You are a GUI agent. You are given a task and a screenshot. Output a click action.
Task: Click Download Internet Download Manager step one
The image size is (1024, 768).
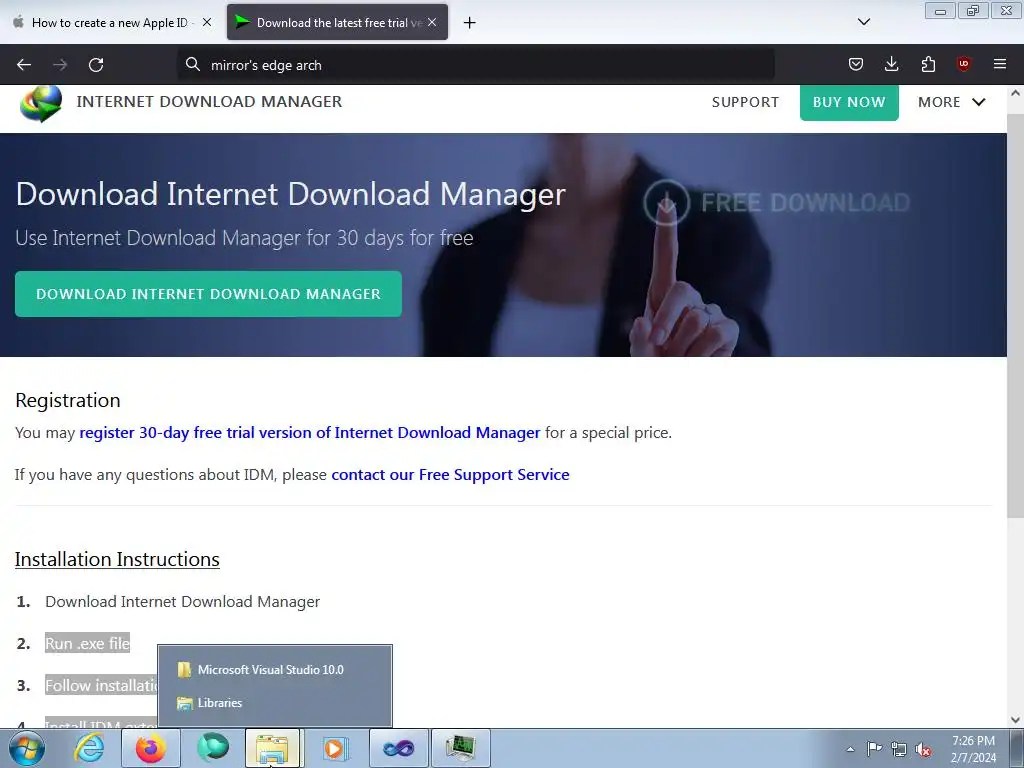pyautogui.click(x=182, y=602)
